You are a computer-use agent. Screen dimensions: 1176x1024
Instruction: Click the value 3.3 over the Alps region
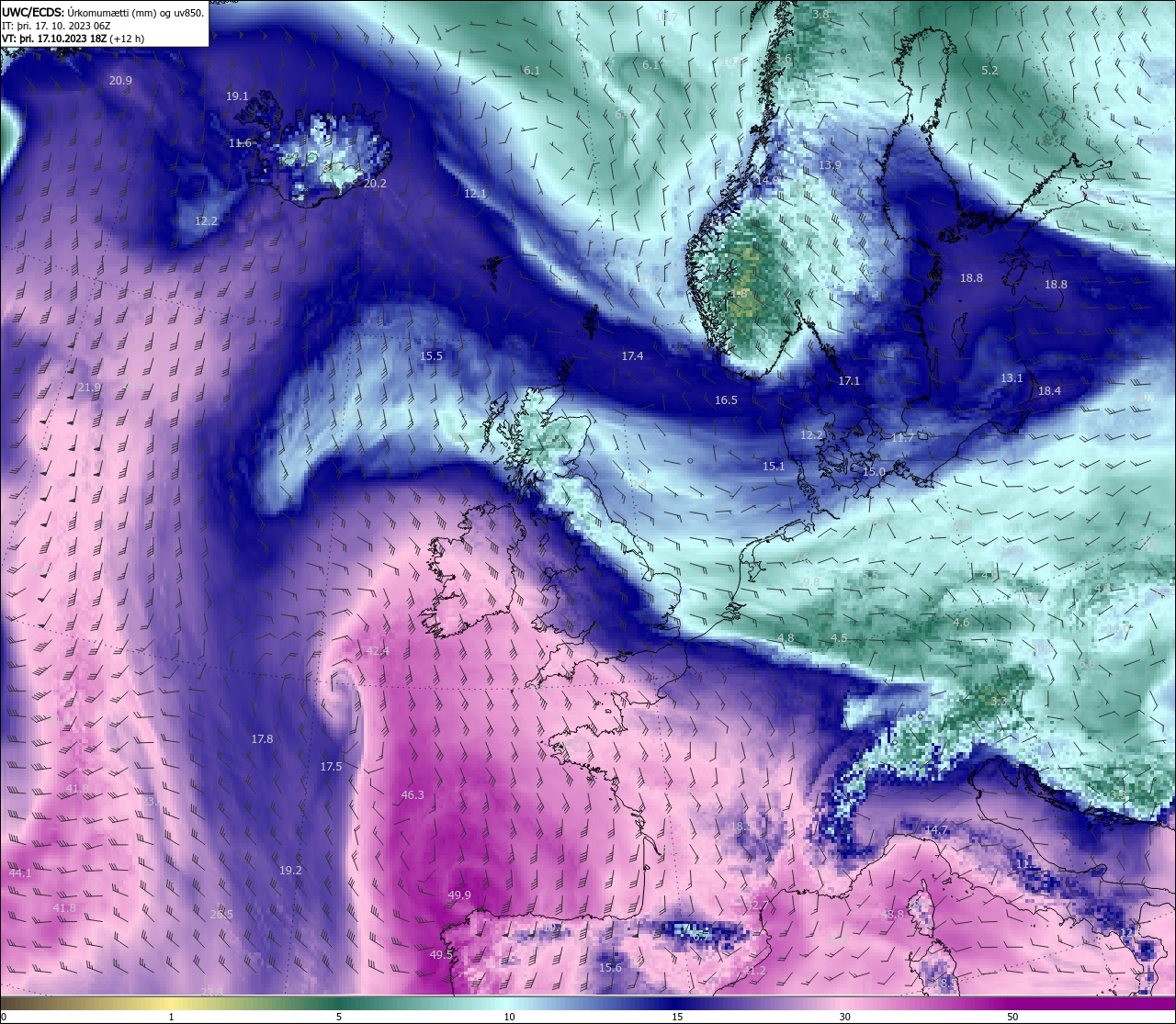coord(998,701)
